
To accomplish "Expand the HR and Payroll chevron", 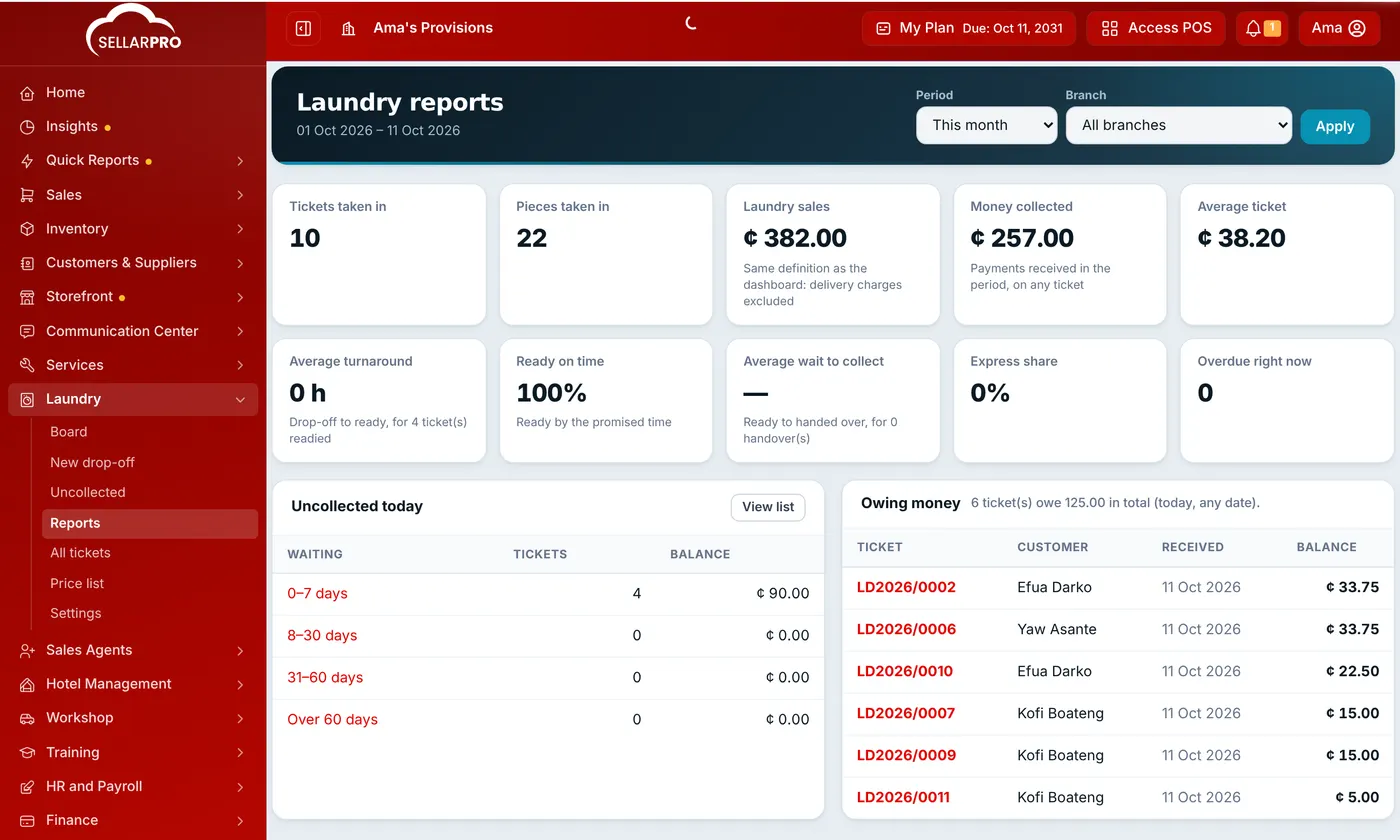I will [240, 787].
